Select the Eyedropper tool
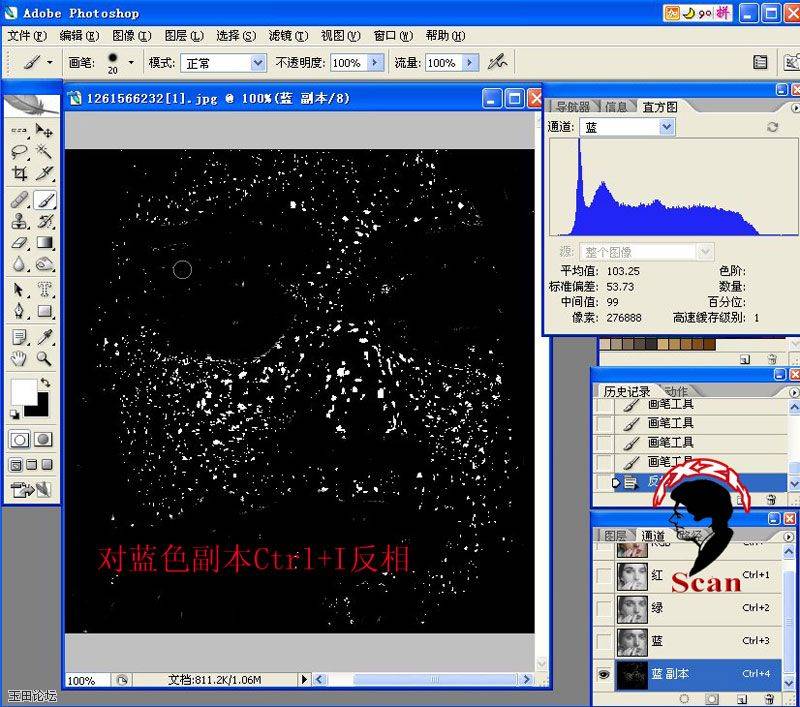This screenshot has width=800, height=707. pos(44,337)
